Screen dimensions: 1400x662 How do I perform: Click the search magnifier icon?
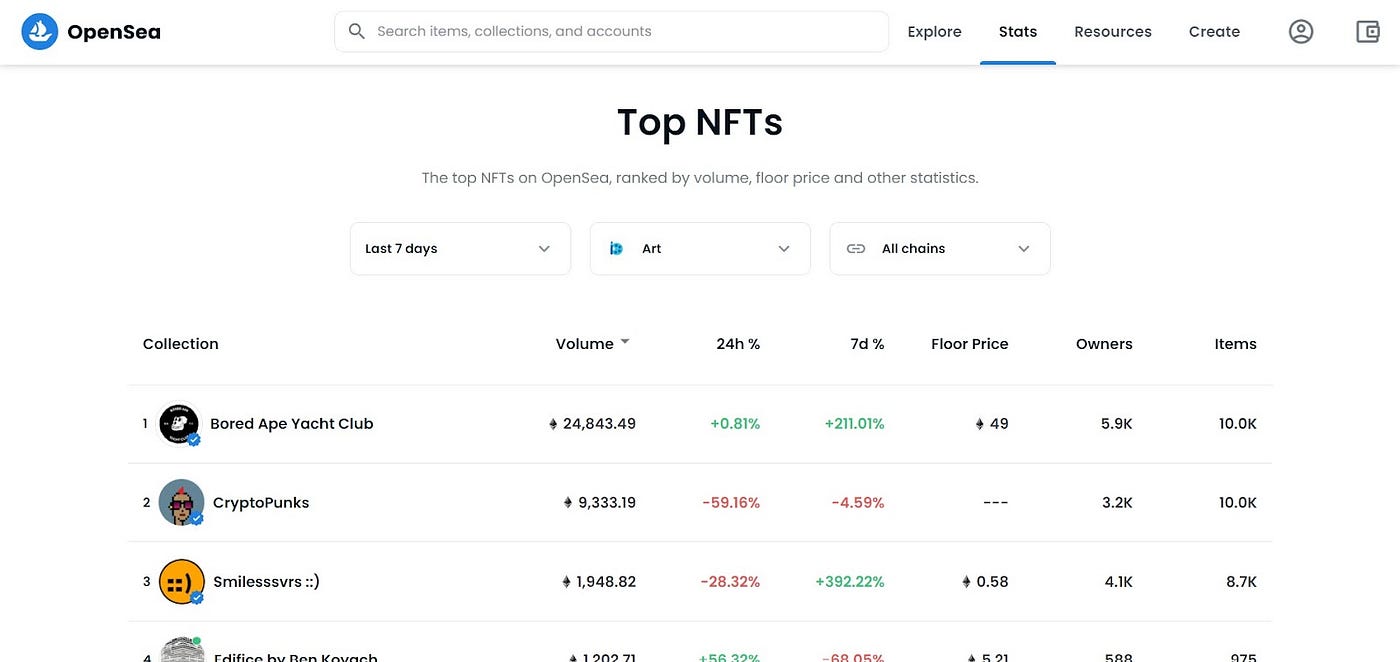click(356, 32)
